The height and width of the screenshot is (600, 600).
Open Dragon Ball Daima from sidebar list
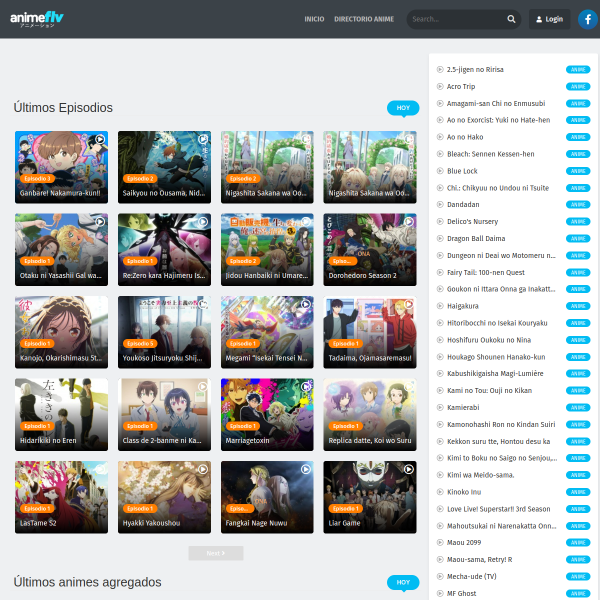coord(476,238)
